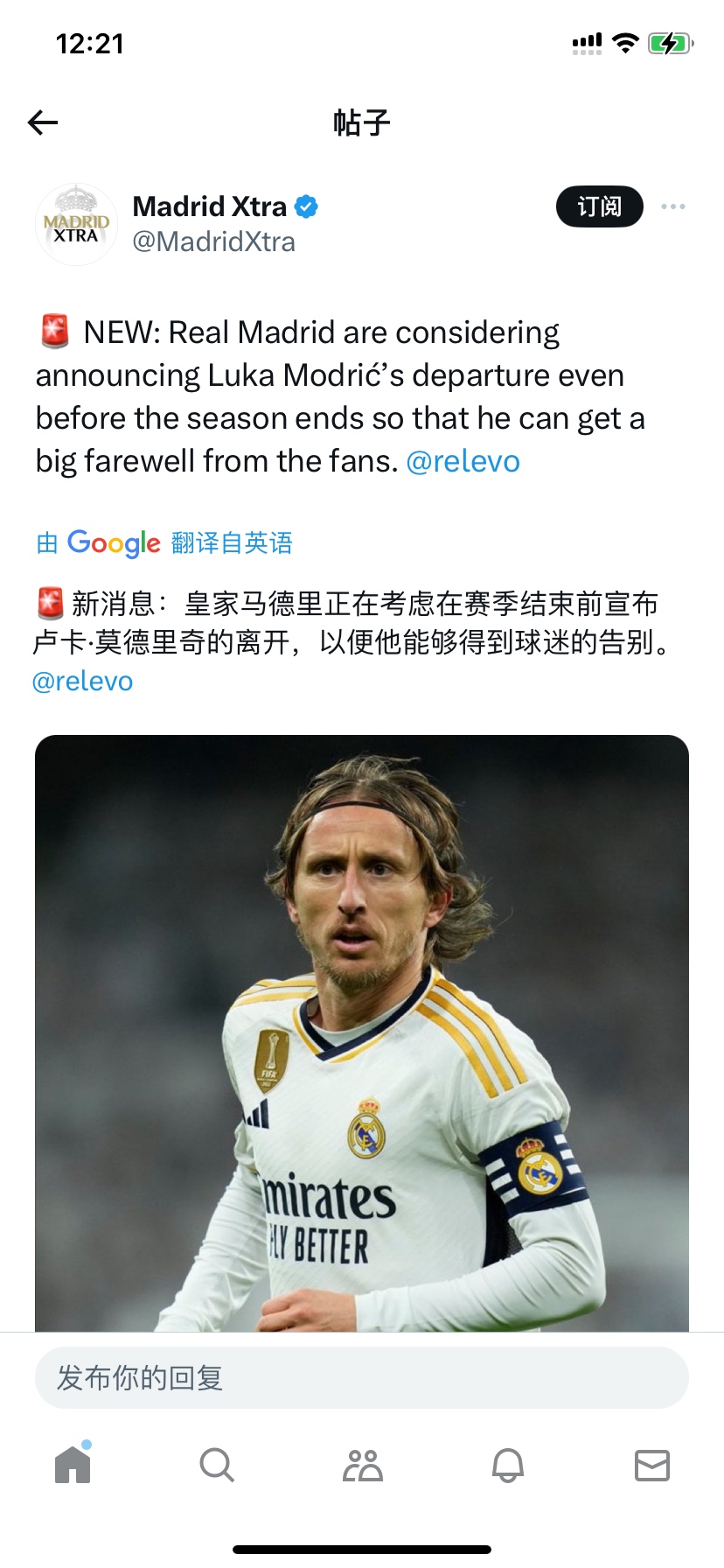Tap the 帖子 page title
The height and width of the screenshot is (1568, 724).
362,122
